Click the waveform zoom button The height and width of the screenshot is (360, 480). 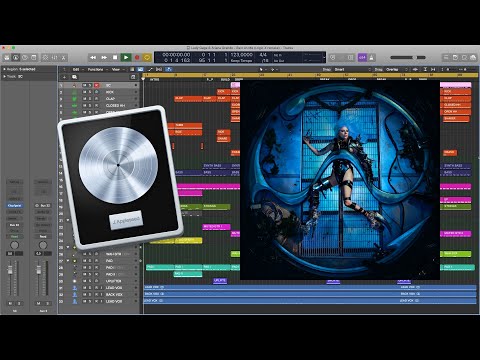coord(415,69)
